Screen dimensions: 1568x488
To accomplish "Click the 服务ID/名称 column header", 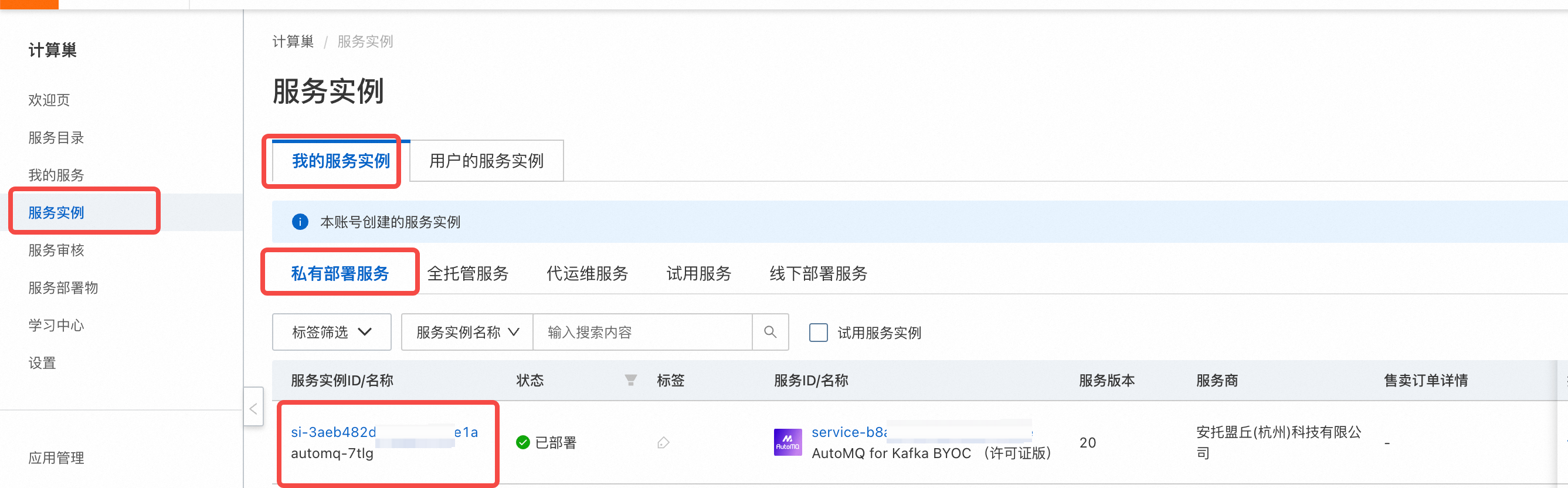I will 811,380.
